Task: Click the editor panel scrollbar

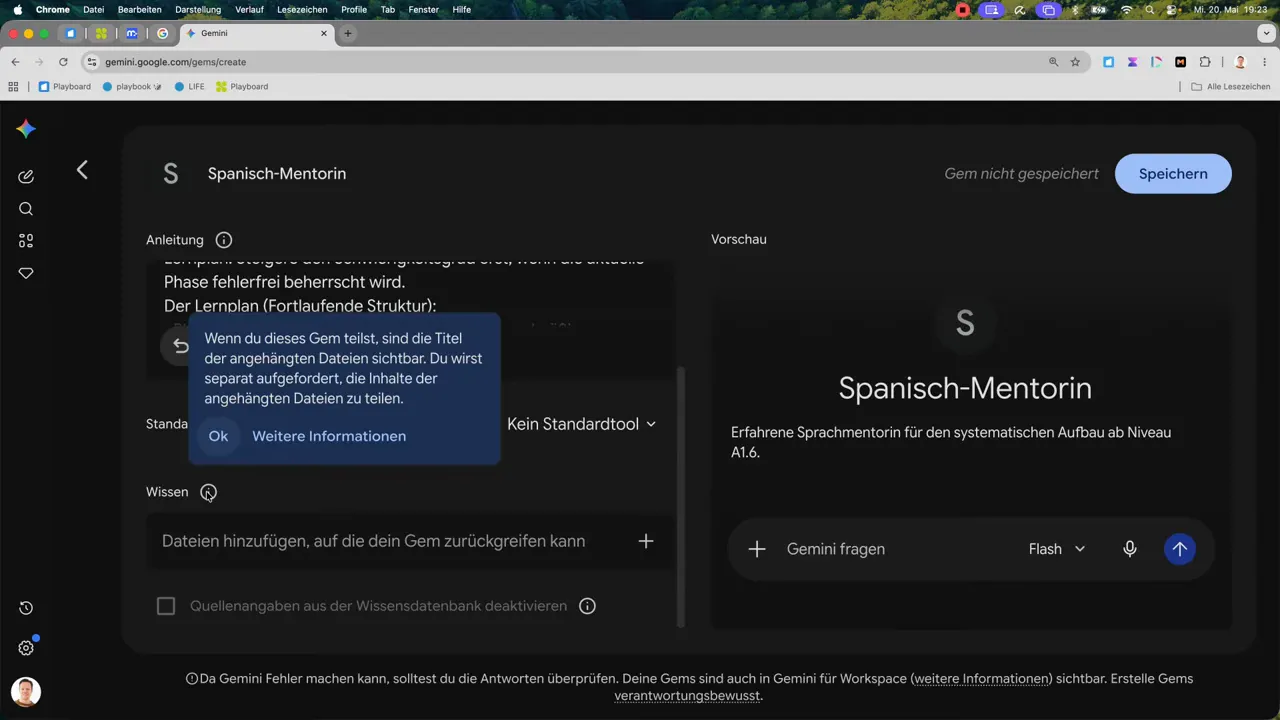Action: (682, 496)
